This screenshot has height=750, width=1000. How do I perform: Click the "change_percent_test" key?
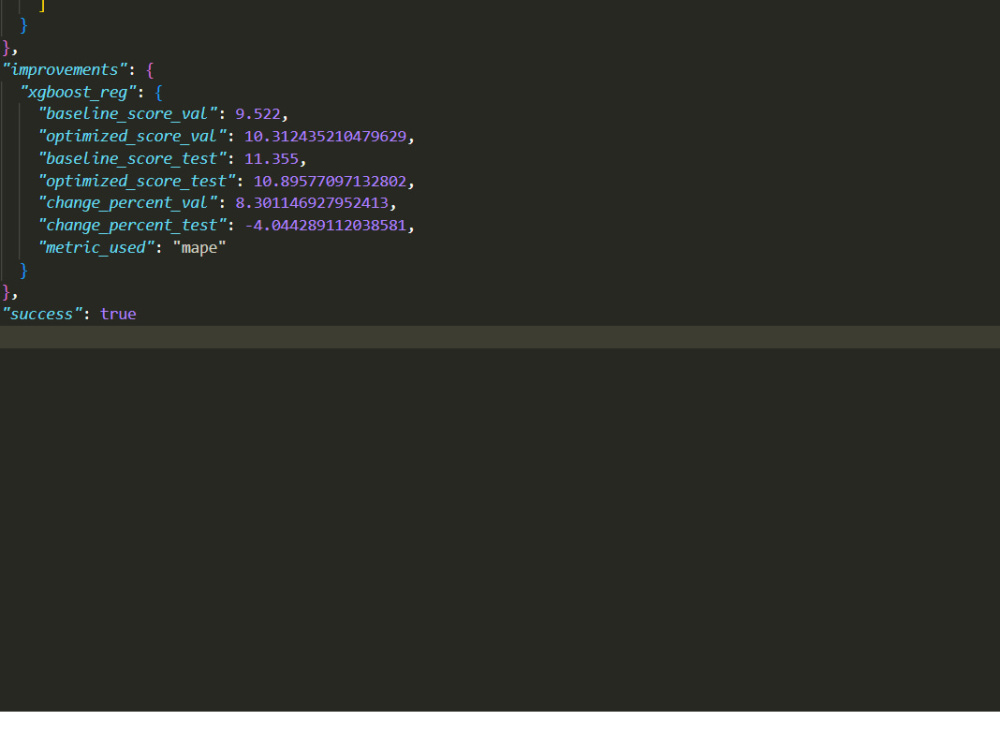pyautogui.click(x=132, y=225)
